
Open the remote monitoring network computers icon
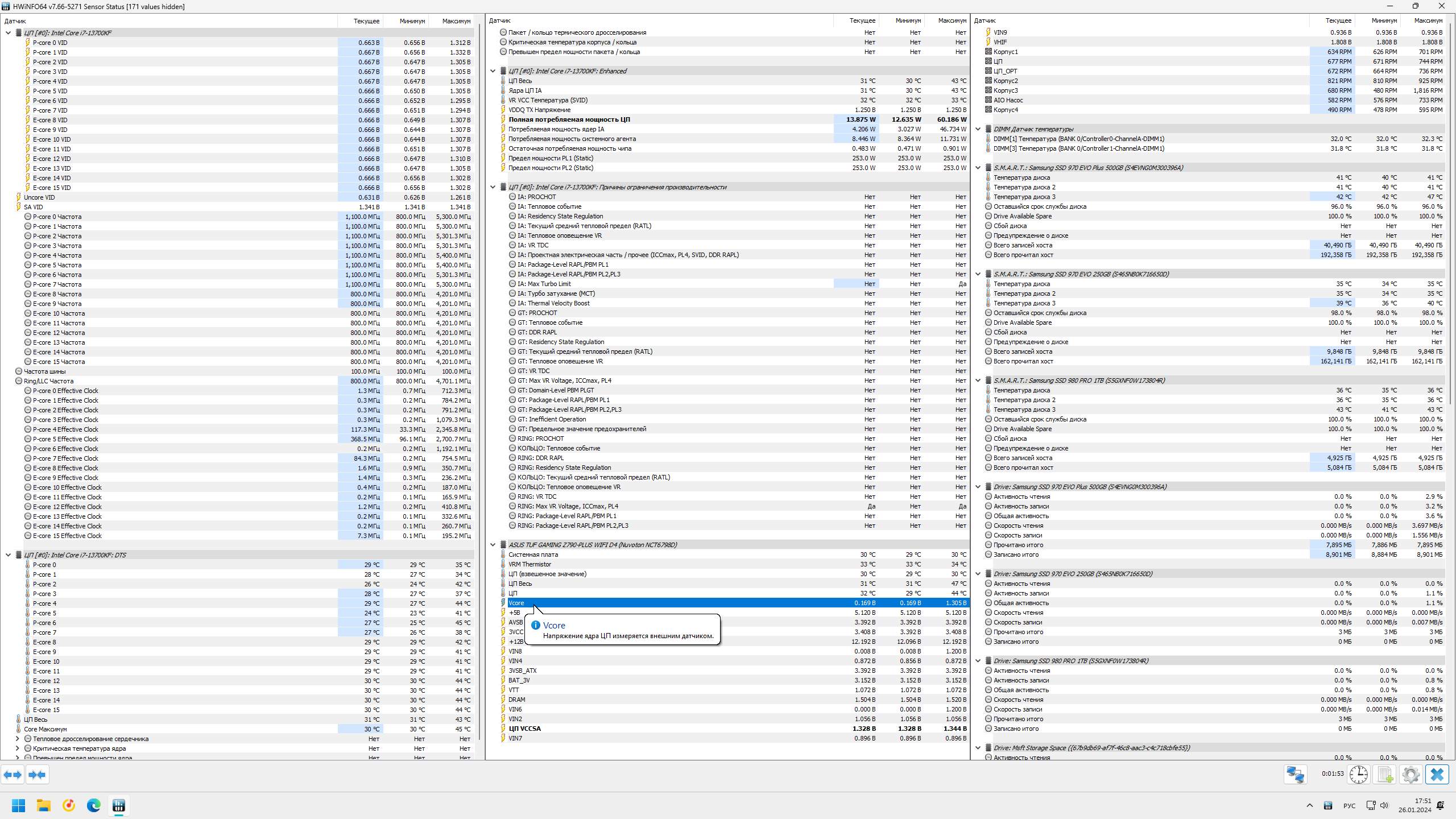point(1295,775)
